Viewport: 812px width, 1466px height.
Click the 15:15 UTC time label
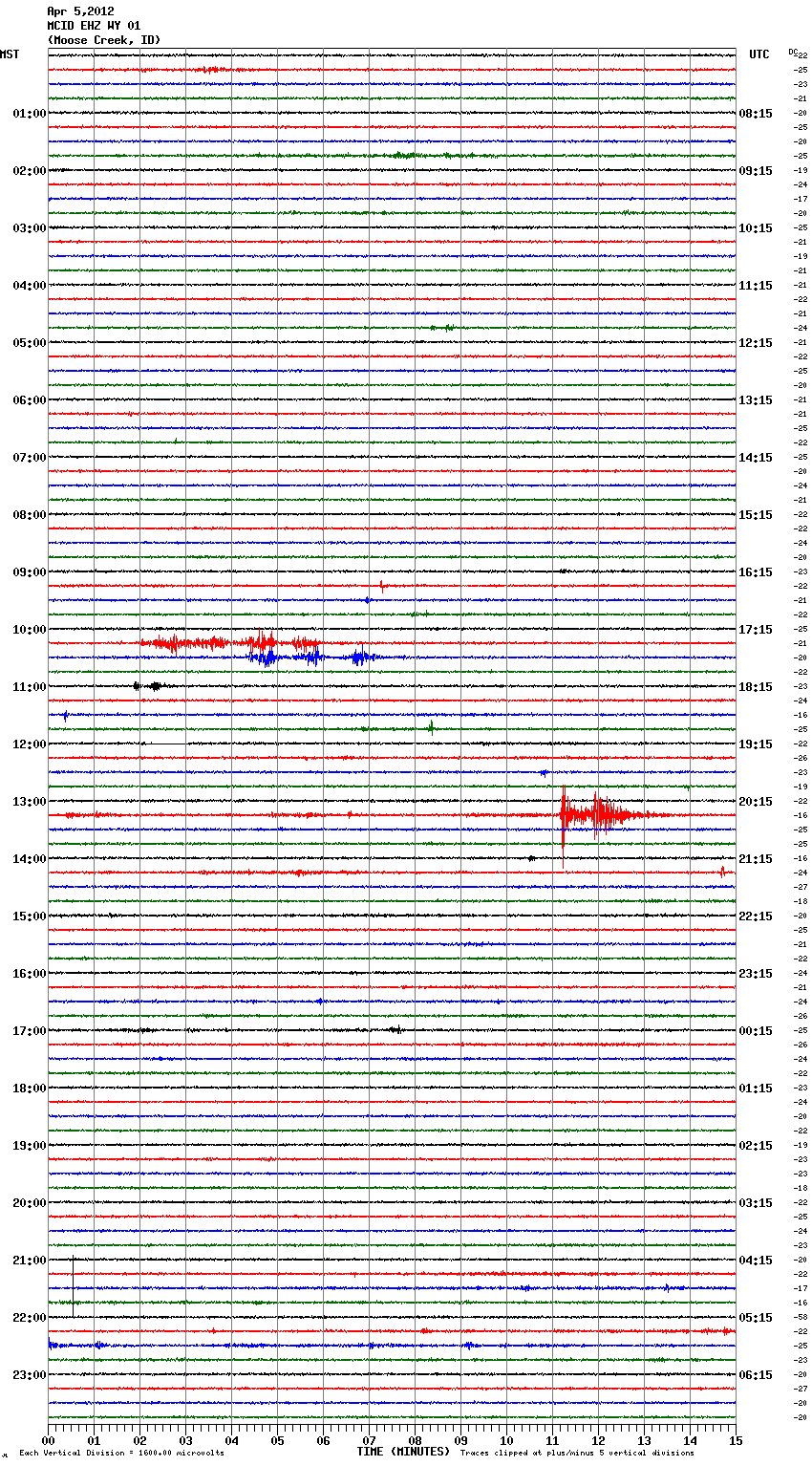point(756,515)
